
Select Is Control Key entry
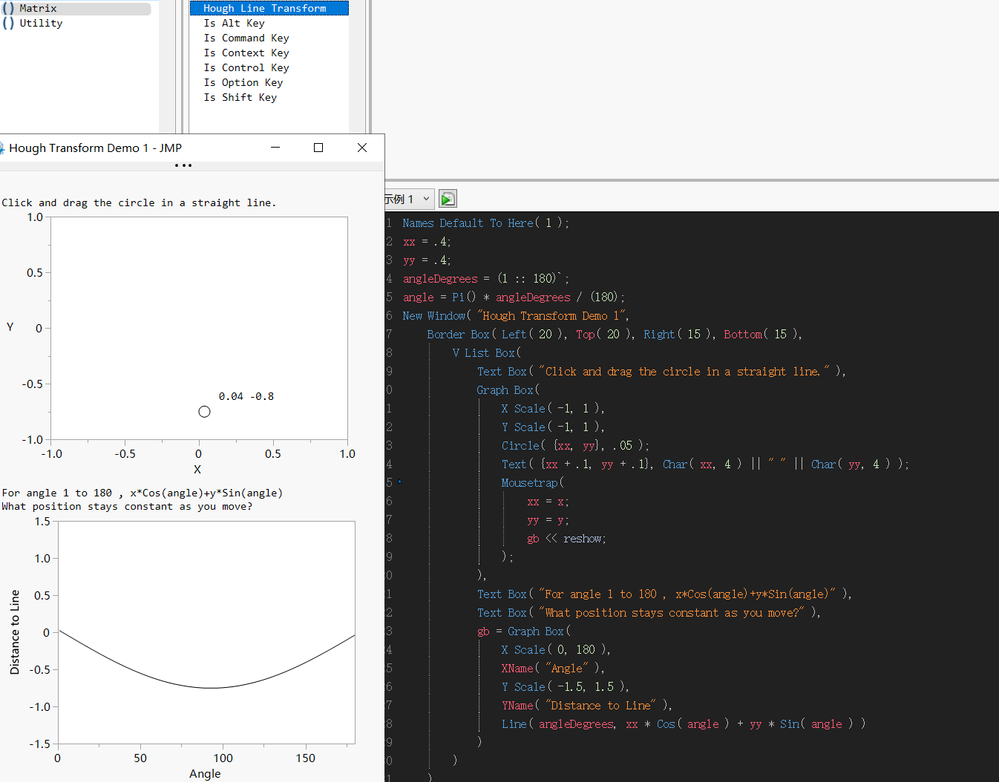tap(246, 68)
